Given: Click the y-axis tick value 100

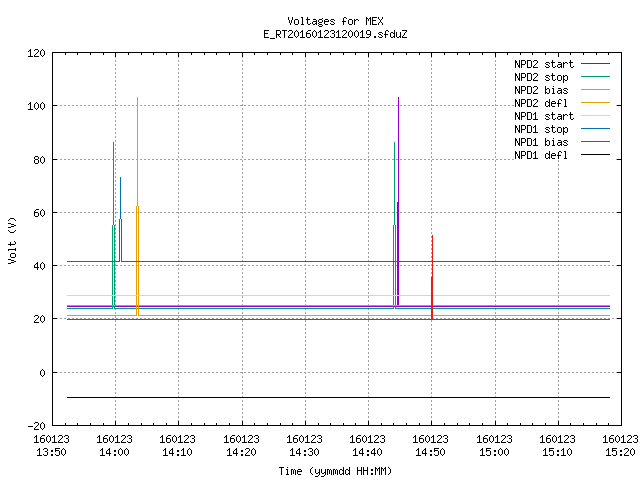Looking at the screenshot, I should click(36, 106).
